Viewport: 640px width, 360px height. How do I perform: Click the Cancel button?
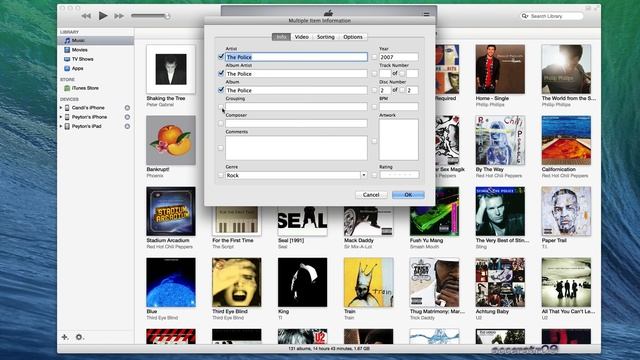tap(371, 195)
